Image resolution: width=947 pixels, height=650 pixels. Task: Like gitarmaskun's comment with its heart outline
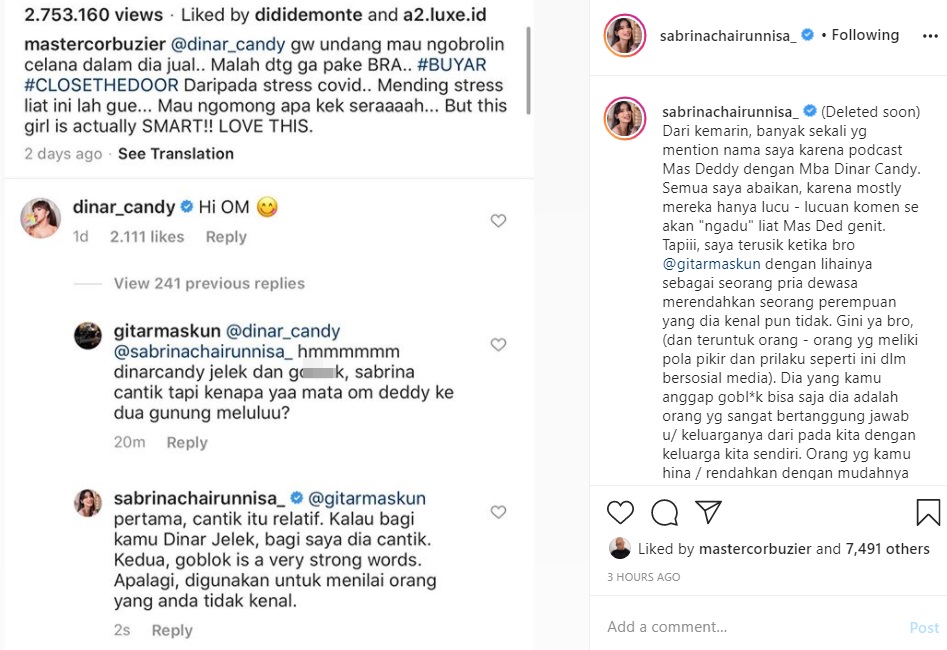(x=498, y=345)
